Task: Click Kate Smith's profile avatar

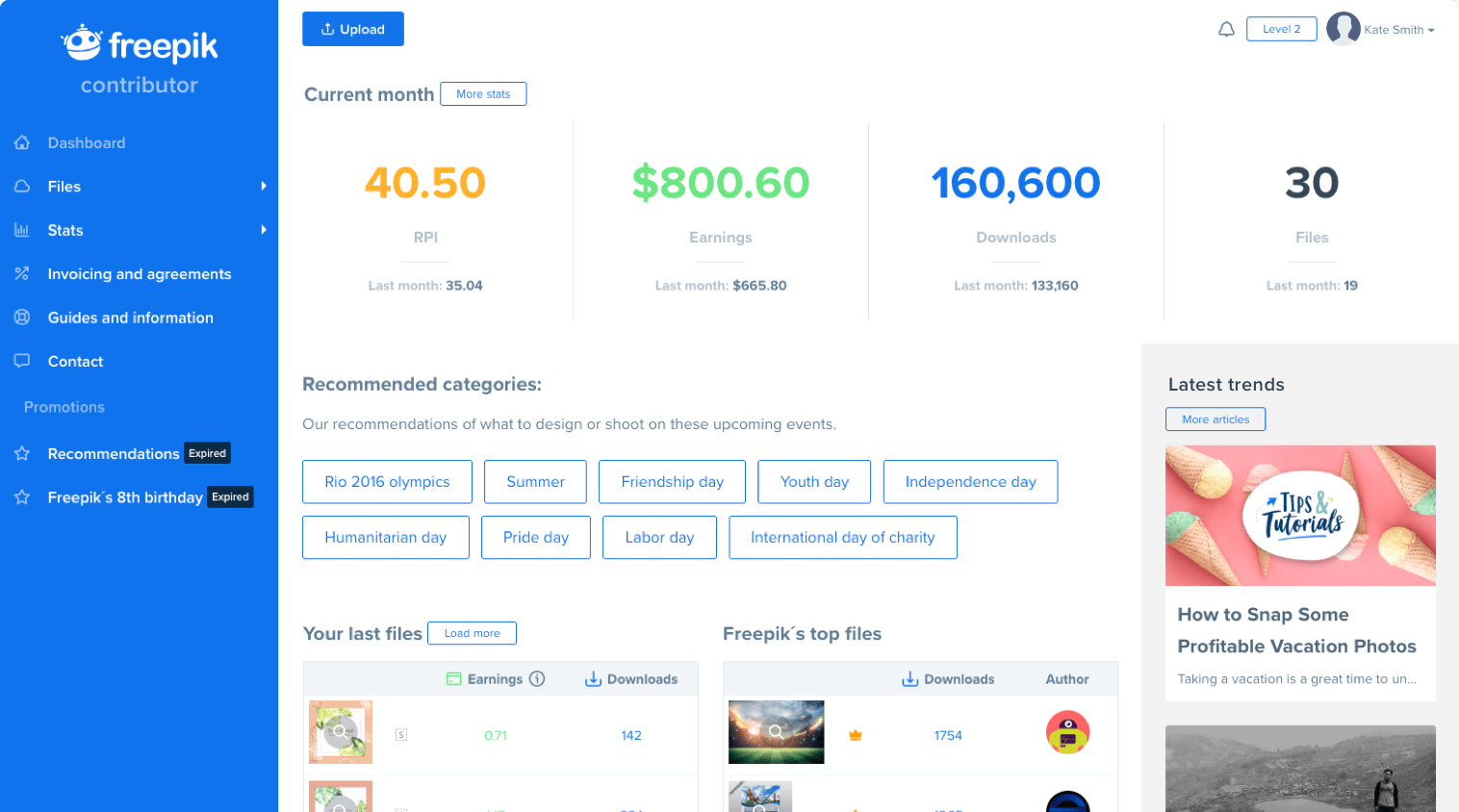Action: [1343, 29]
